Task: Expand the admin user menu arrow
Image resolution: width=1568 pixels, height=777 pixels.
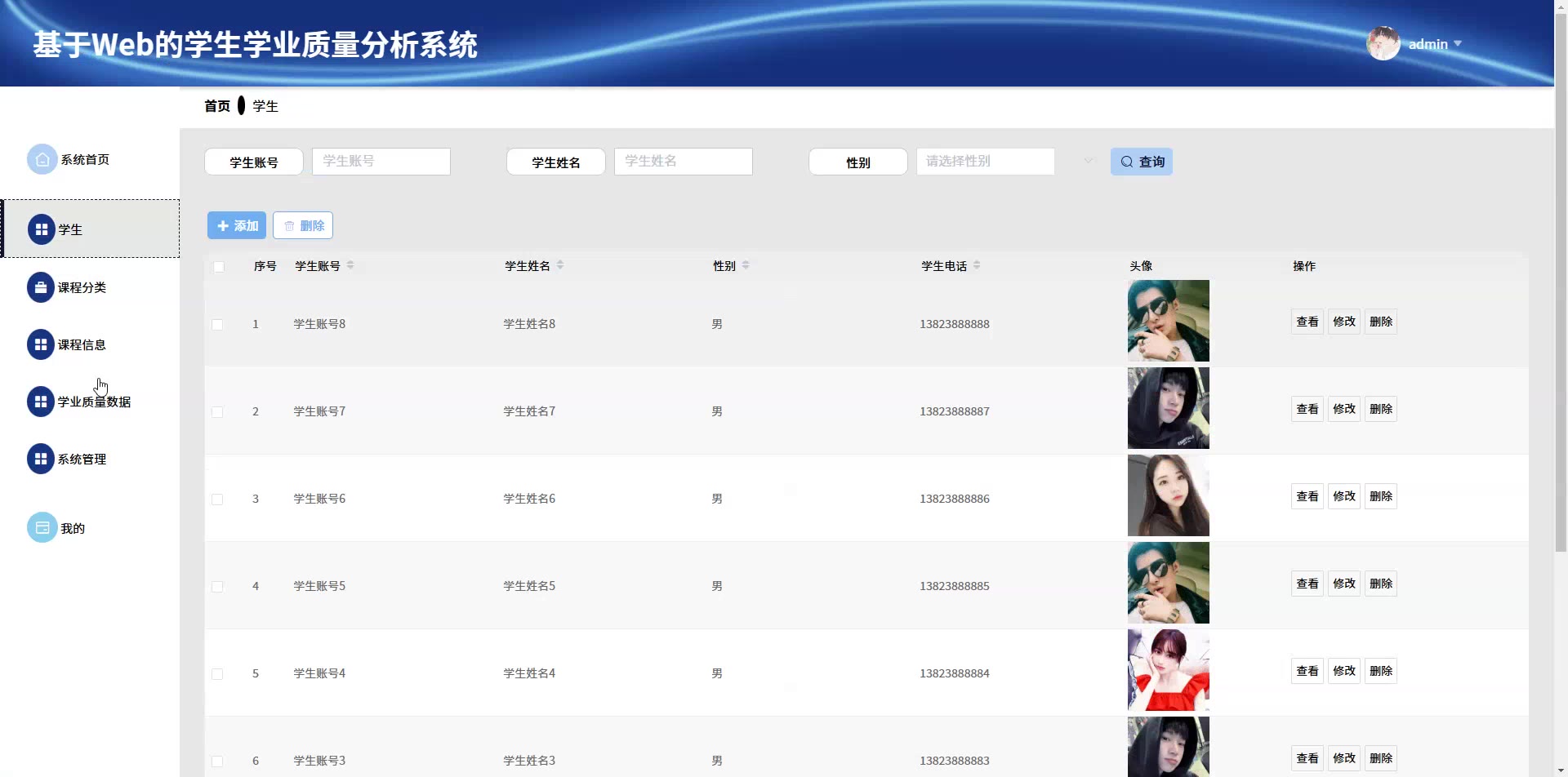Action: point(1458,44)
